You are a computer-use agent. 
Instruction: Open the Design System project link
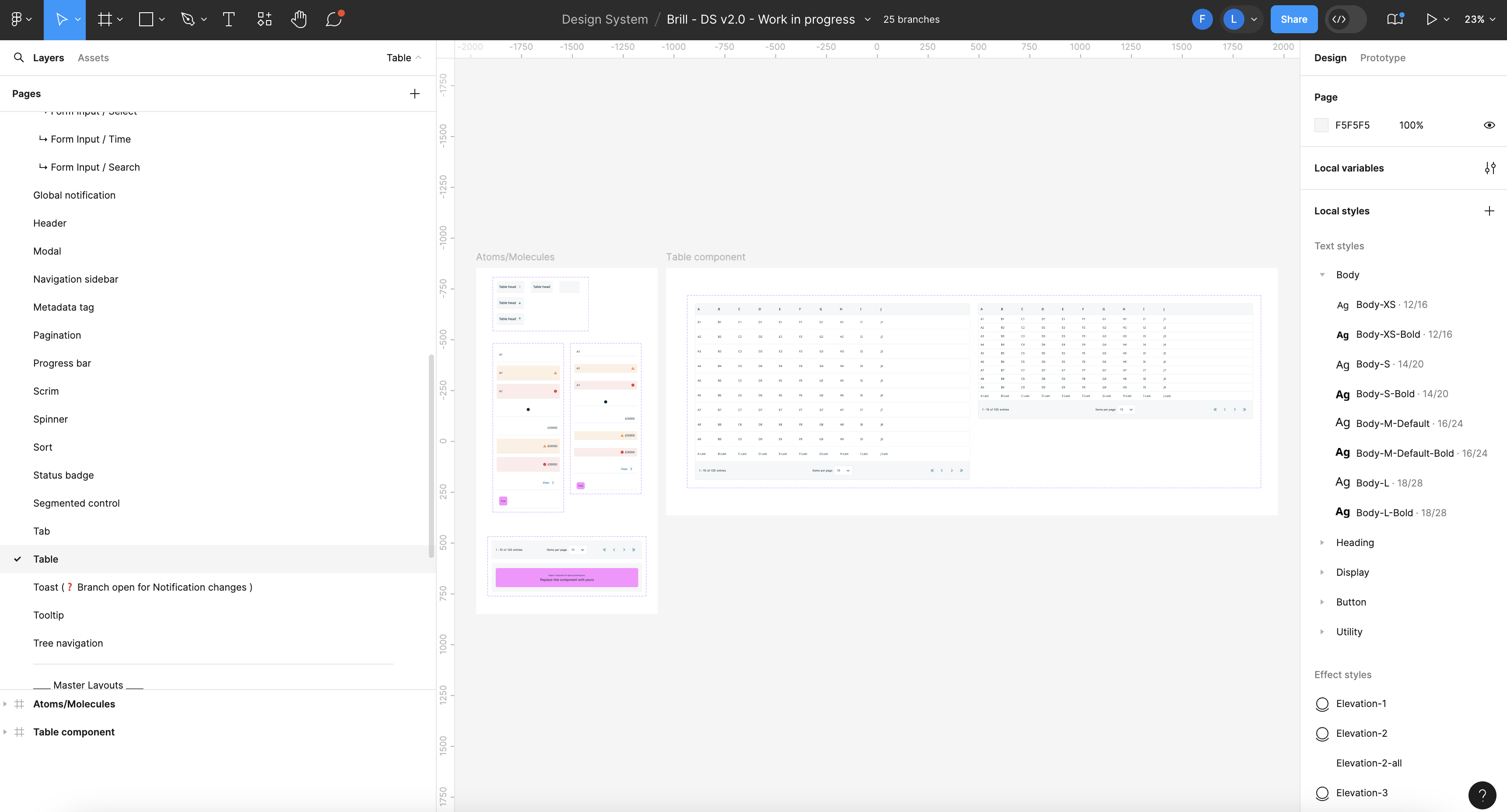[604, 19]
